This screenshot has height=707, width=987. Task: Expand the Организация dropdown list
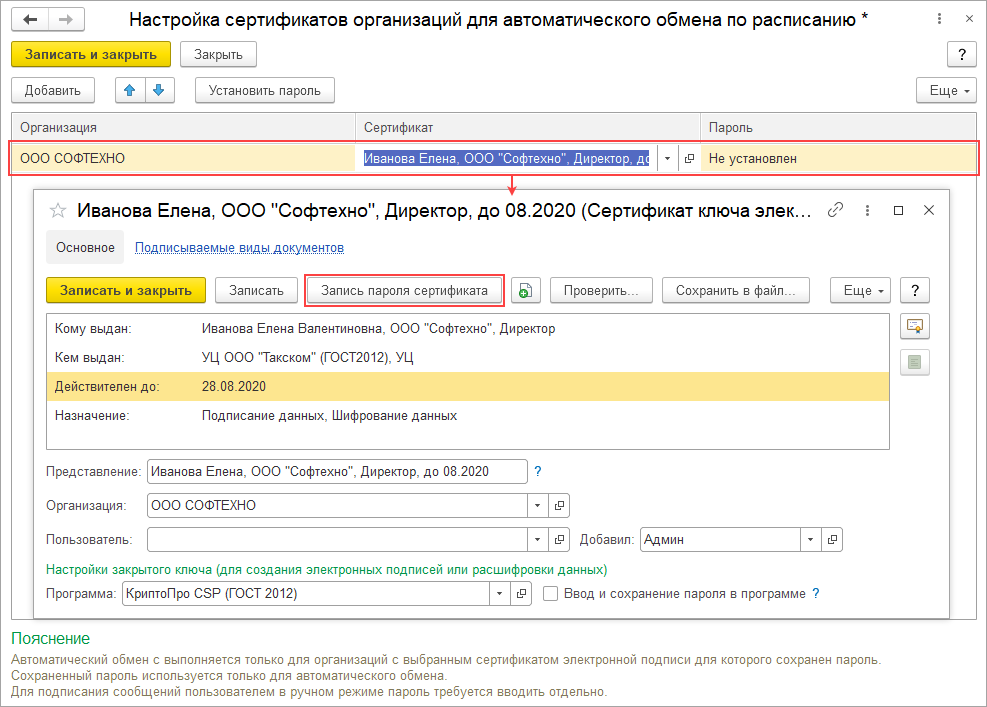[538, 506]
